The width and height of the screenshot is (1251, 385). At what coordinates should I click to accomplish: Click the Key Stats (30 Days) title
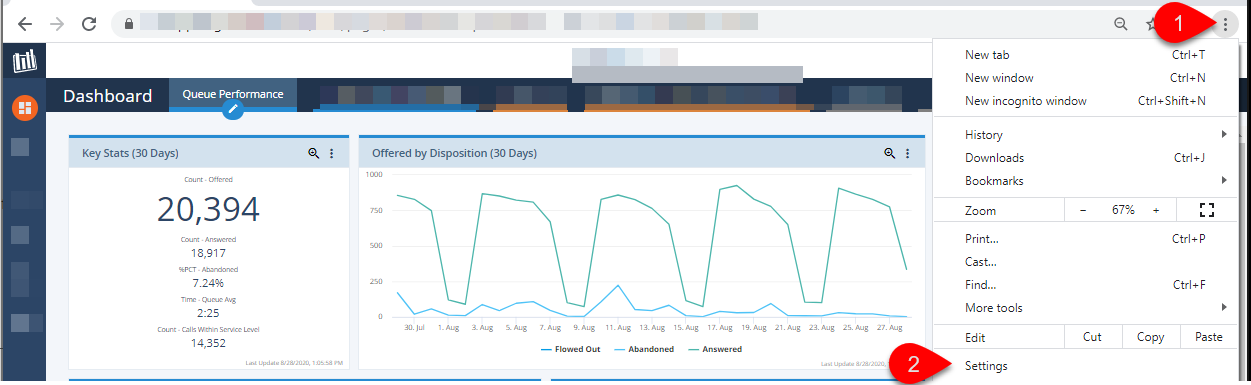point(130,153)
